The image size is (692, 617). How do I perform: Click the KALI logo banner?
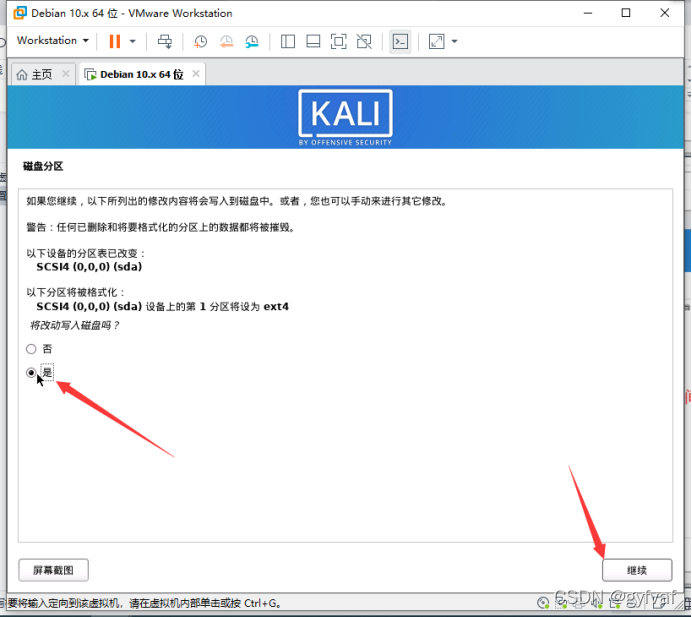point(345,117)
